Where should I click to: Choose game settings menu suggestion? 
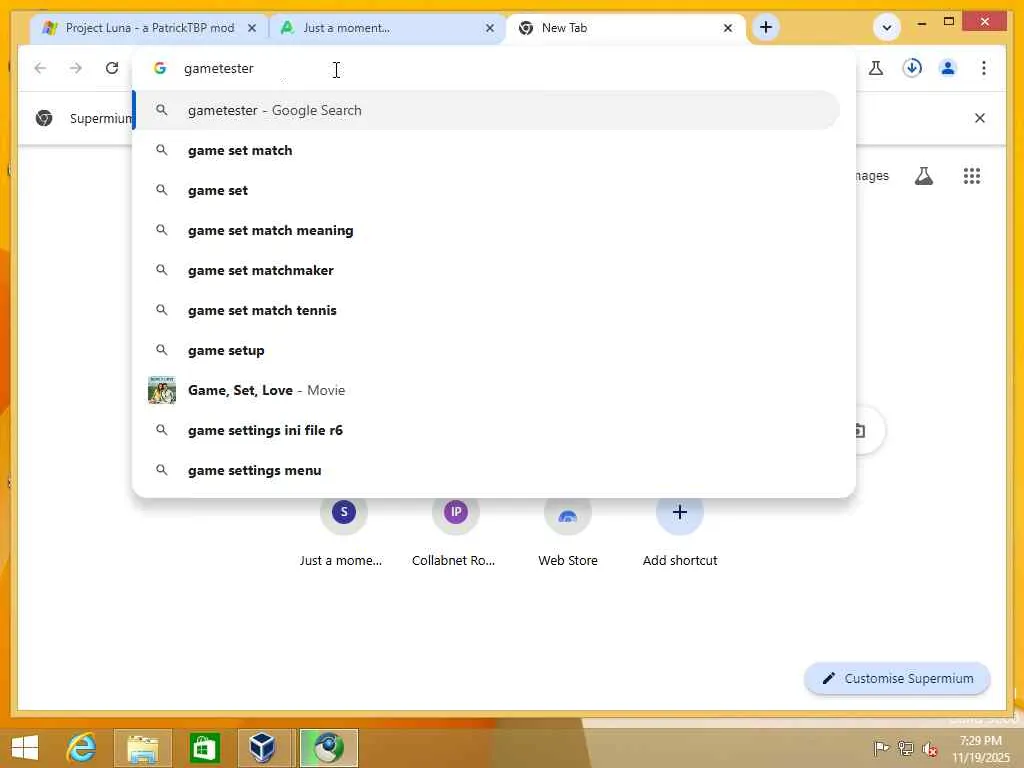(x=486, y=470)
